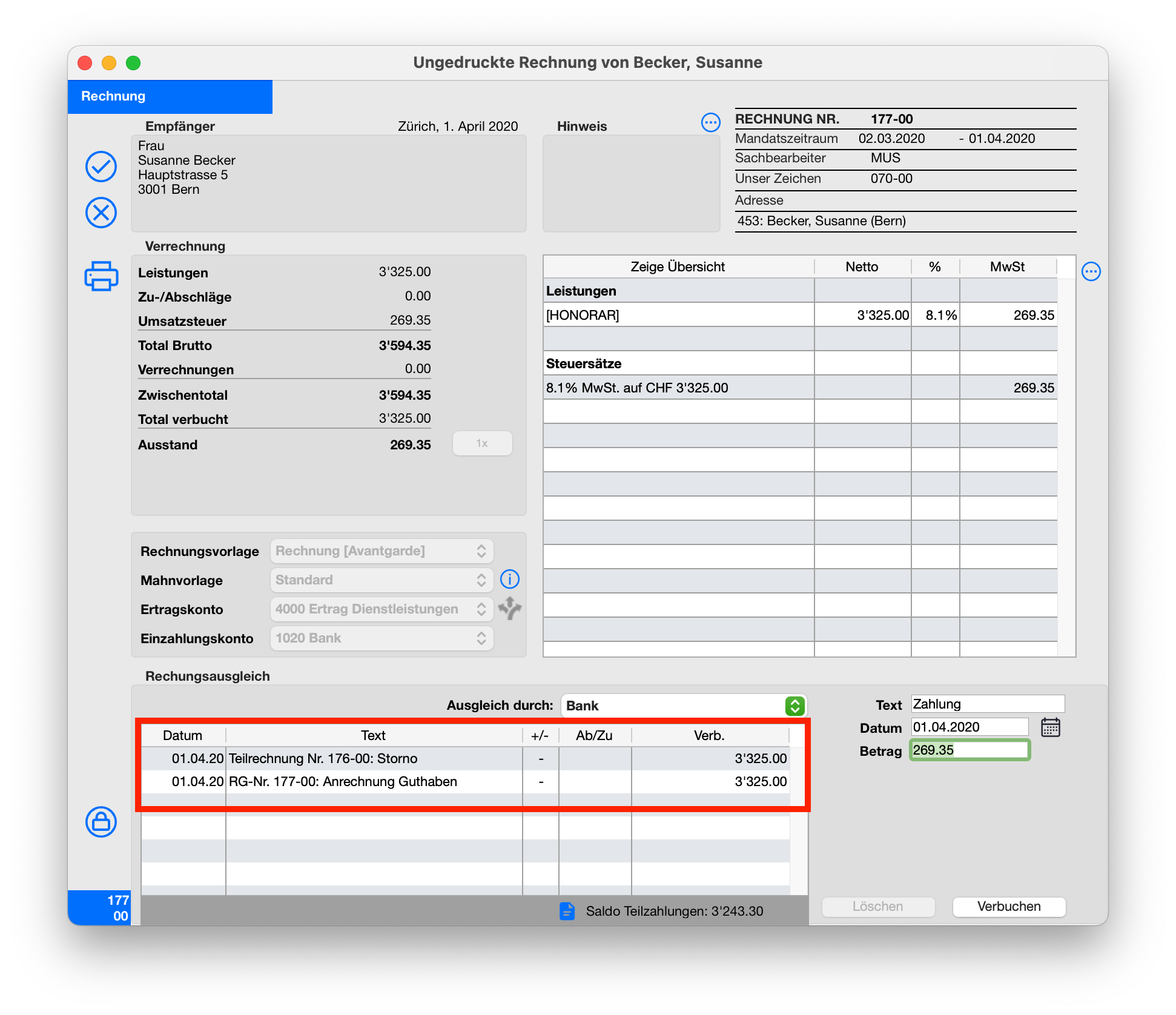Image resolution: width=1176 pixels, height=1015 pixels.
Task: Select the Teilrechnung Nr. 176-00: Storno row
Action: tap(465, 759)
